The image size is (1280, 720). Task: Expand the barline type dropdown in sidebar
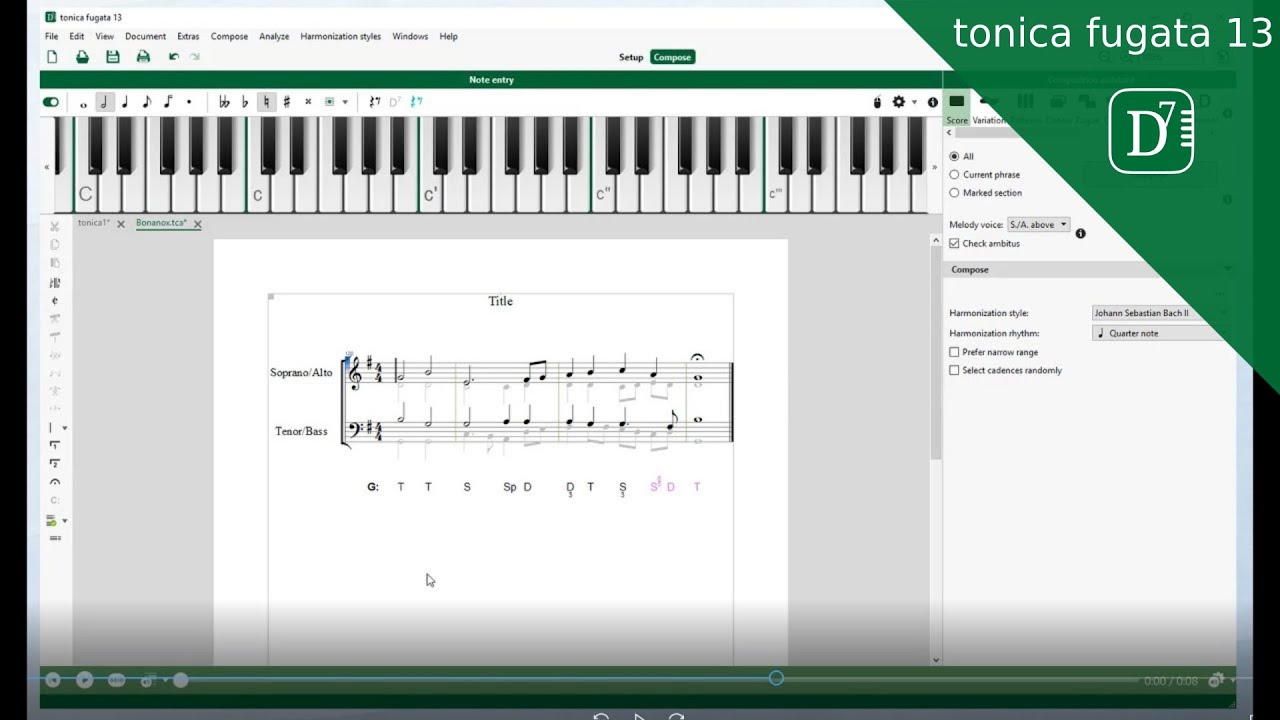pyautogui.click(x=65, y=428)
